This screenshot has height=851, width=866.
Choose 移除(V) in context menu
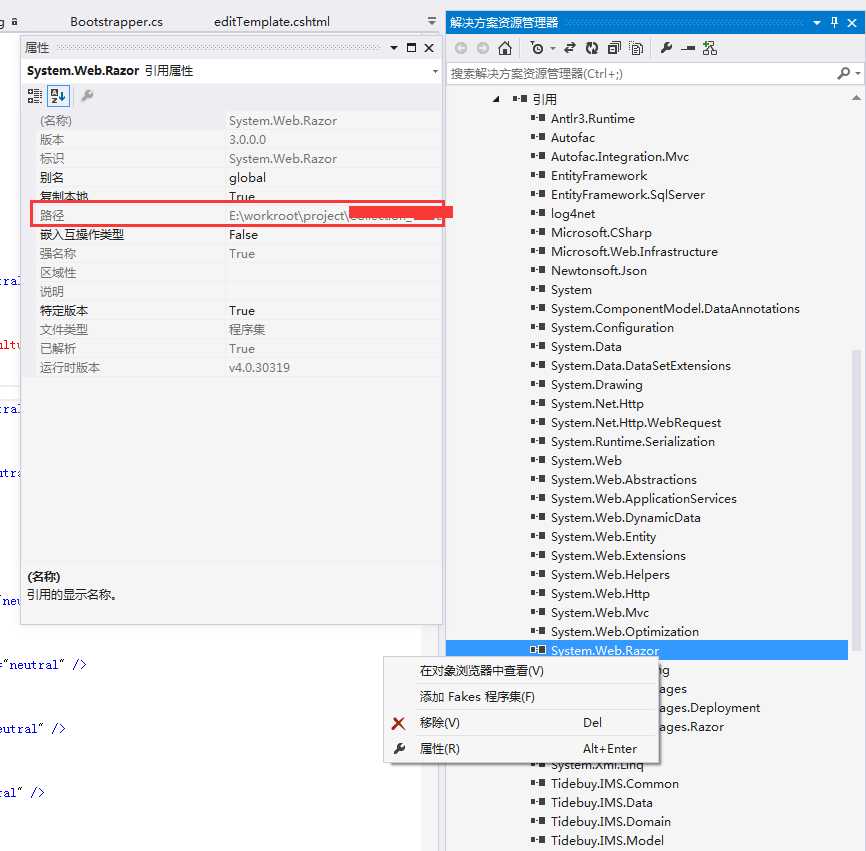coord(521,723)
